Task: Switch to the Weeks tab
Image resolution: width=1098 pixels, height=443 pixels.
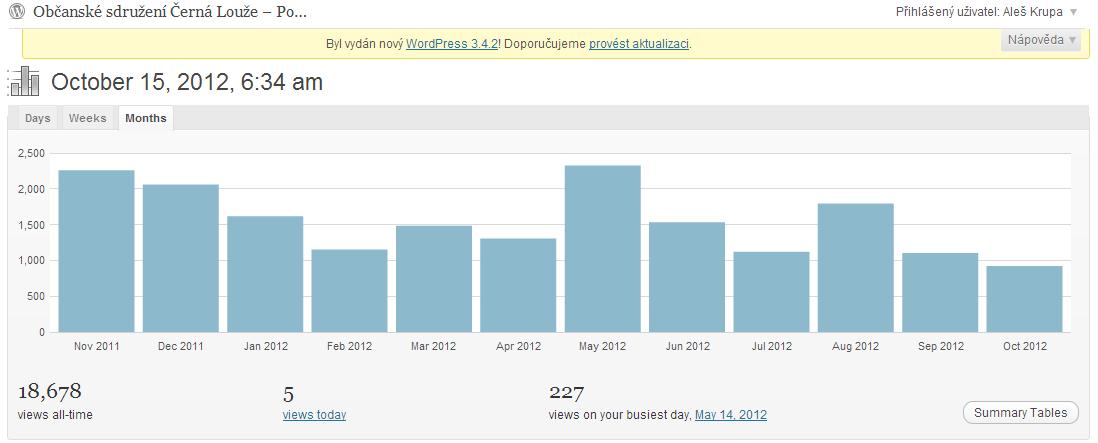Action: tap(87, 118)
